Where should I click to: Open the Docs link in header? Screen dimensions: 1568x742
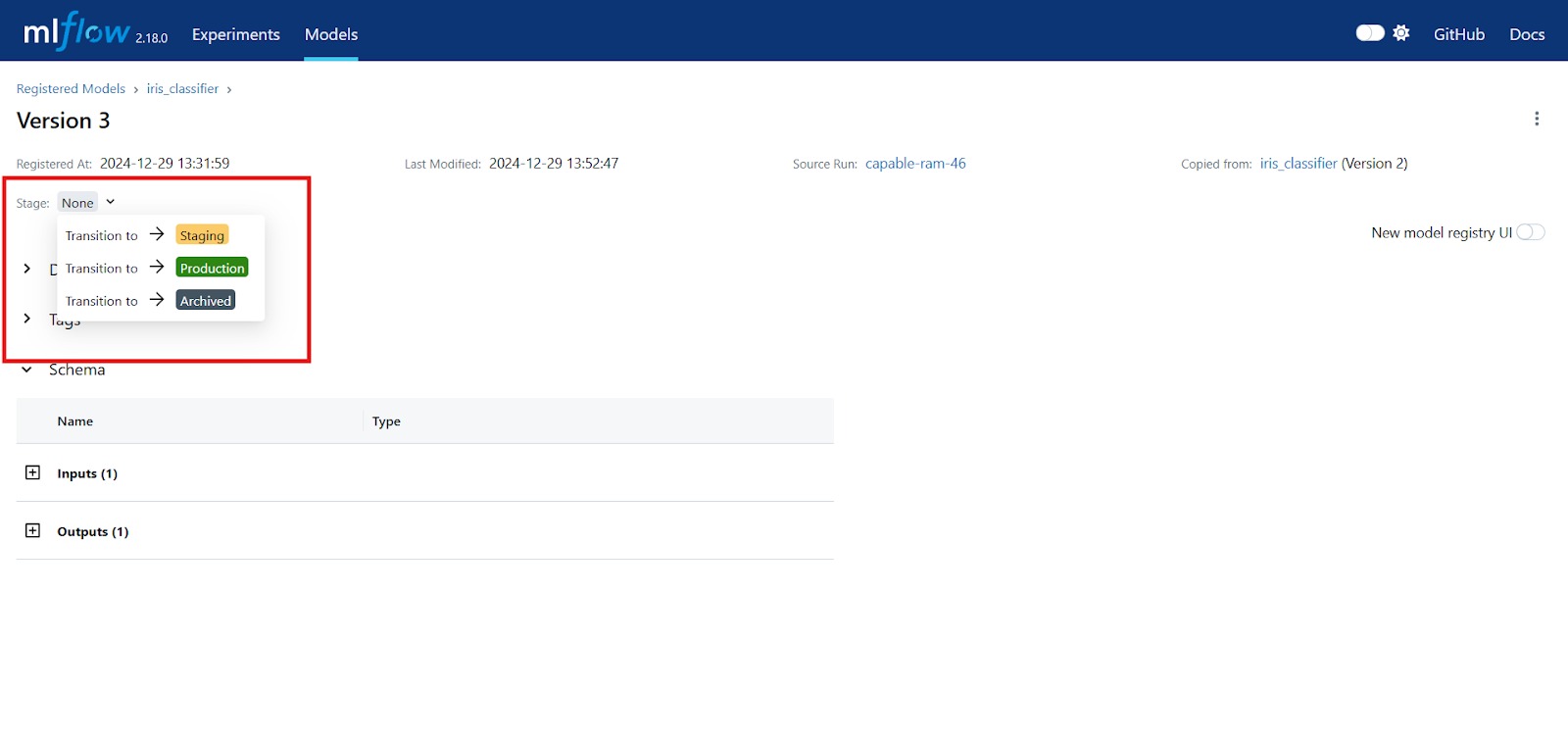[x=1526, y=34]
